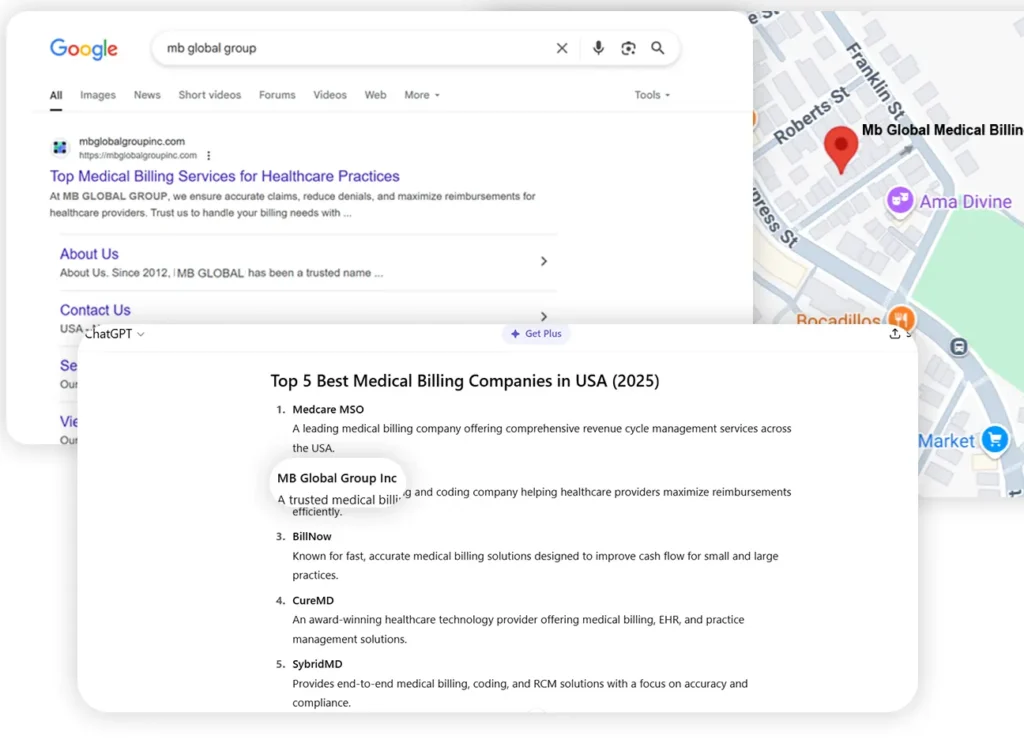Open Google Lens image search
The width and height of the screenshot is (1024, 740).
click(x=628, y=48)
